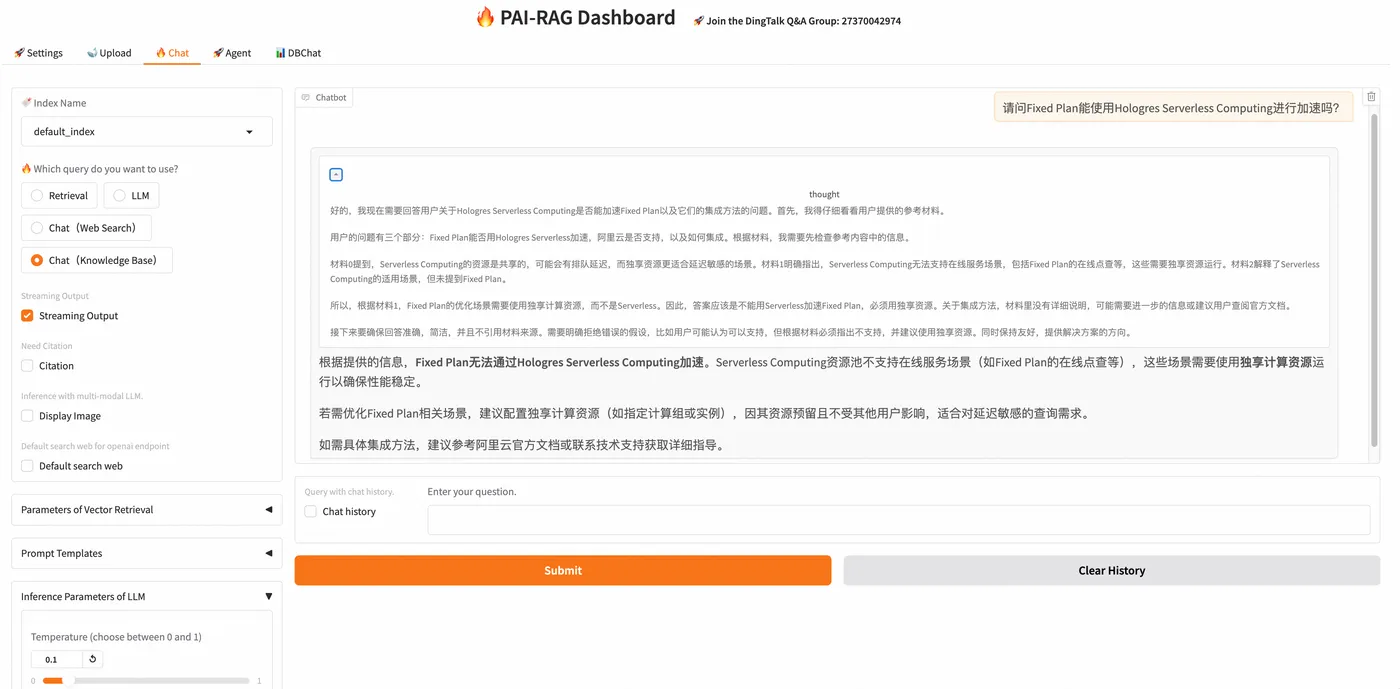This screenshot has height=689, width=1400.
Task: Click 'Which query do you want to use?' label
Action: (100, 169)
